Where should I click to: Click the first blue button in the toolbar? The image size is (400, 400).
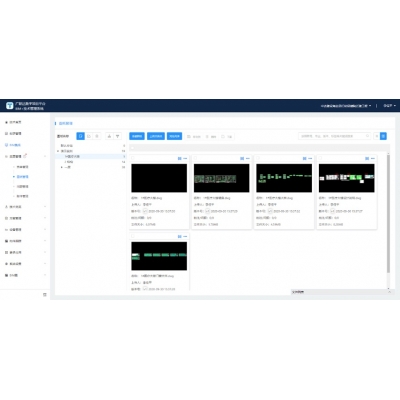pyautogui.click(x=137, y=136)
